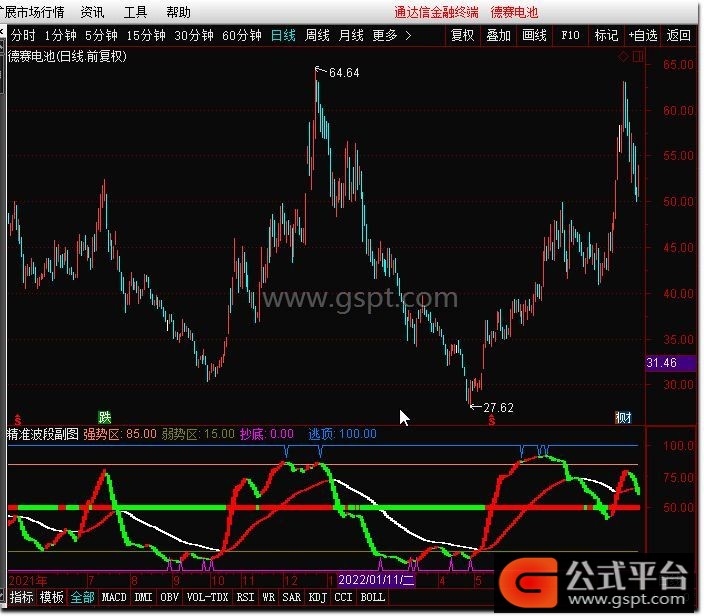Switch to the 分时 chart period
This screenshot has width=704, height=616.
[23, 35]
